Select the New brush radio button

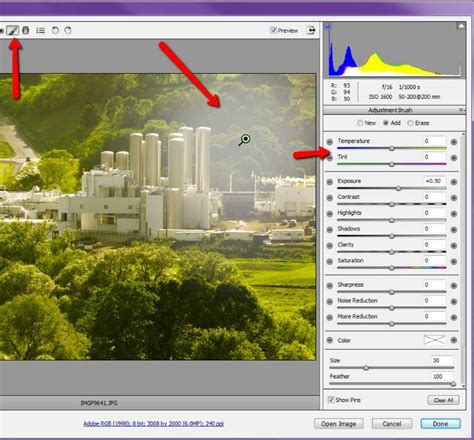tap(360, 123)
